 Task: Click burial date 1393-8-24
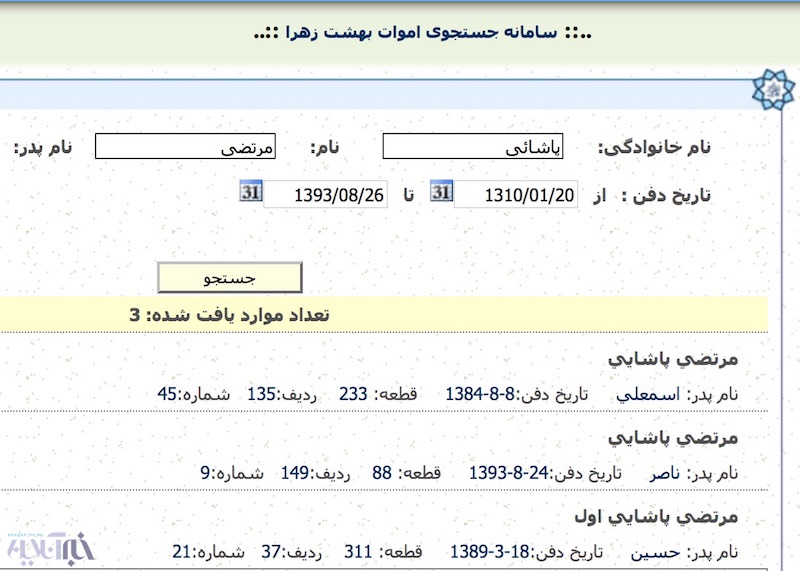[x=509, y=473]
